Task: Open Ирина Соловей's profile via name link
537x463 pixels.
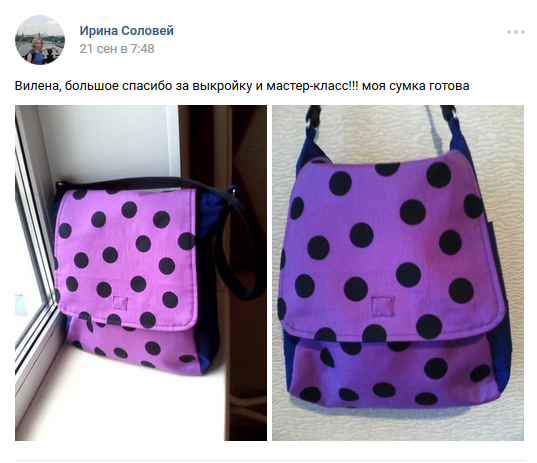Action: point(127,31)
